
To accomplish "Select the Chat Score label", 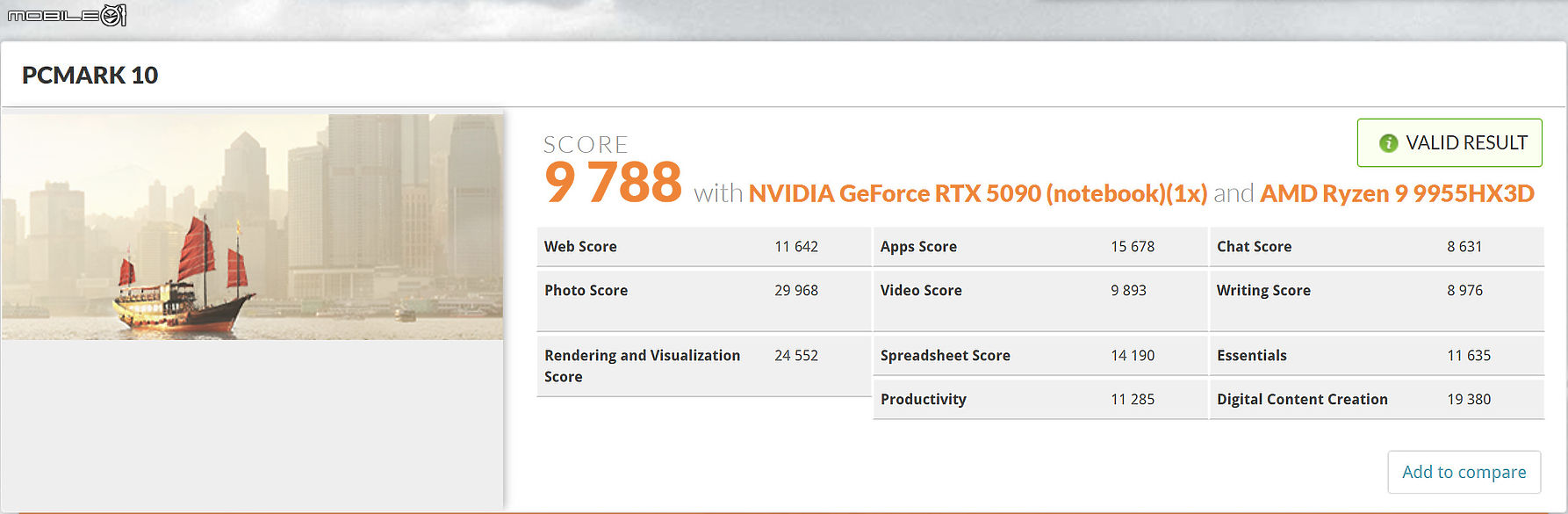I will click(x=1254, y=247).
